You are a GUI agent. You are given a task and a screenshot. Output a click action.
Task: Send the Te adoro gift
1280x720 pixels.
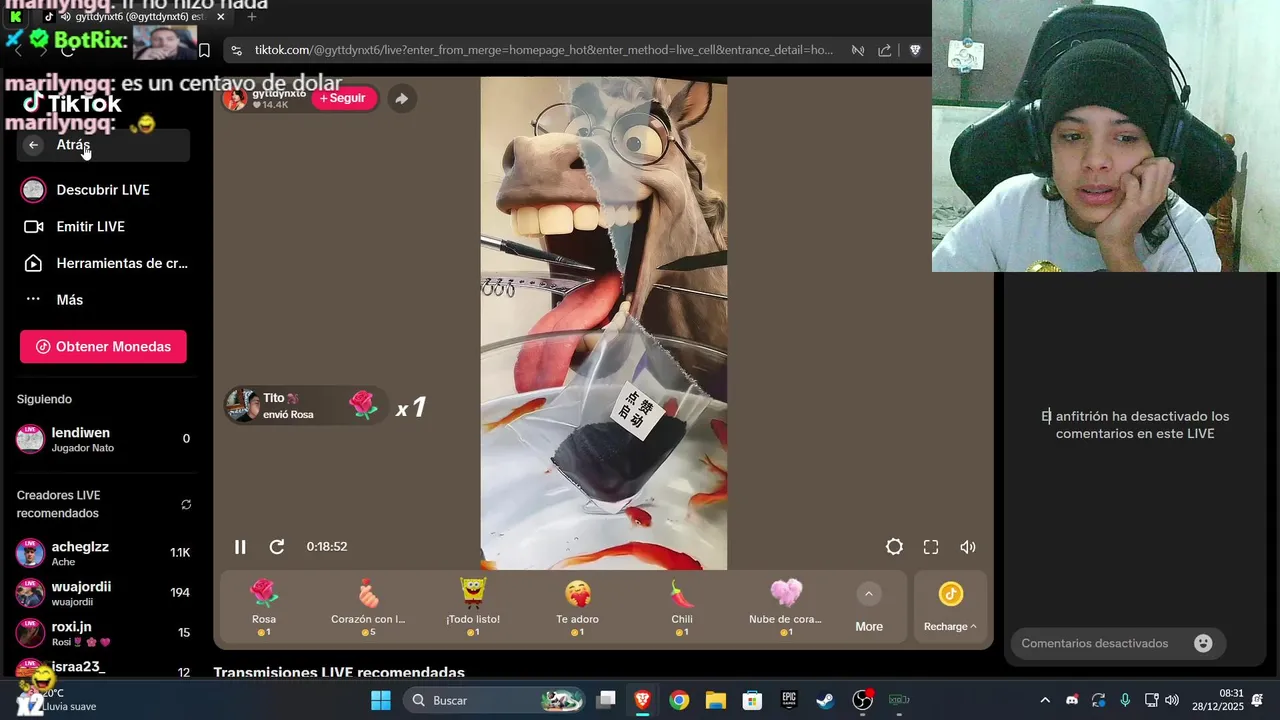coord(577,607)
